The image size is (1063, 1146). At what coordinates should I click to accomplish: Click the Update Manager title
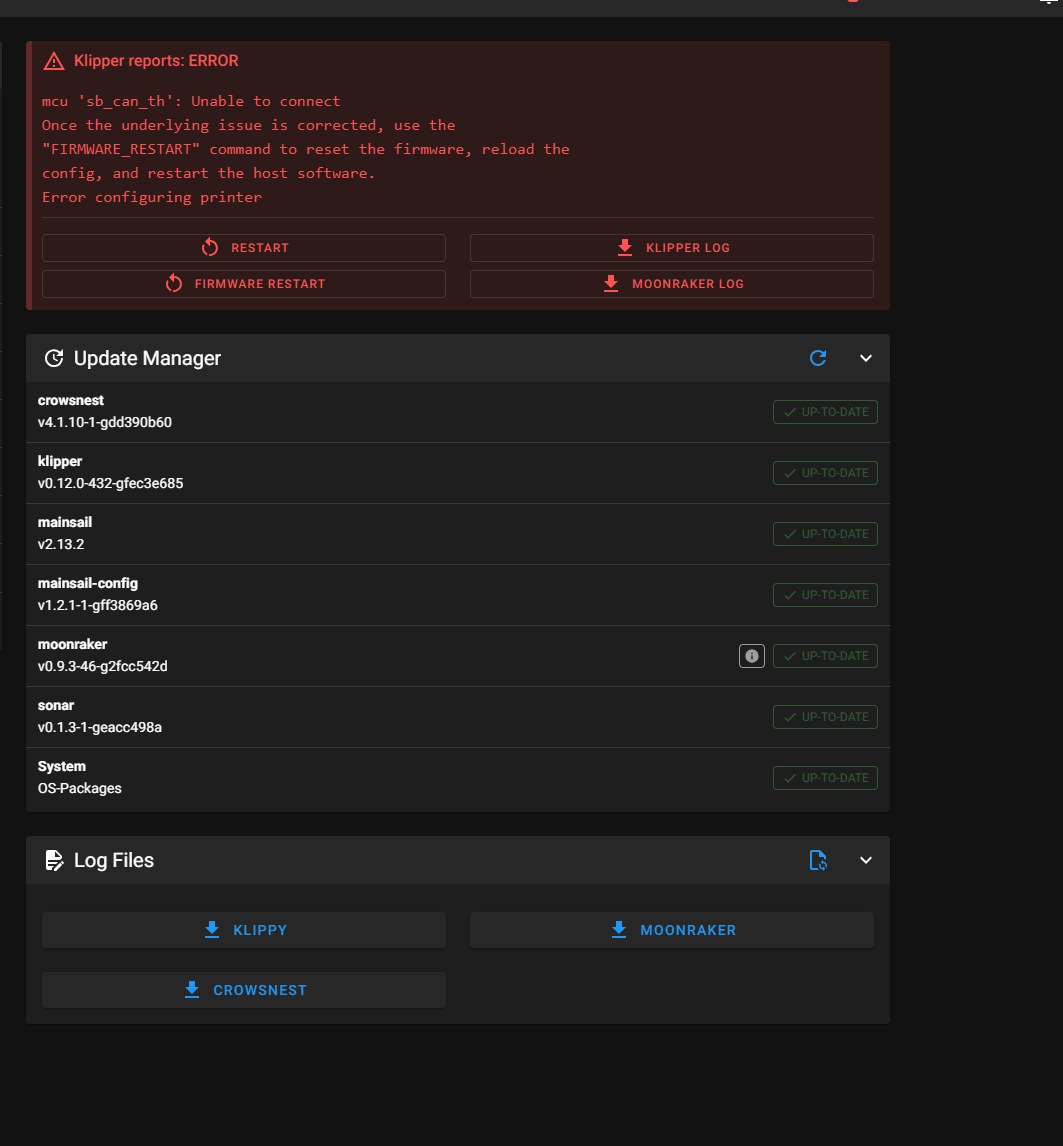(147, 358)
